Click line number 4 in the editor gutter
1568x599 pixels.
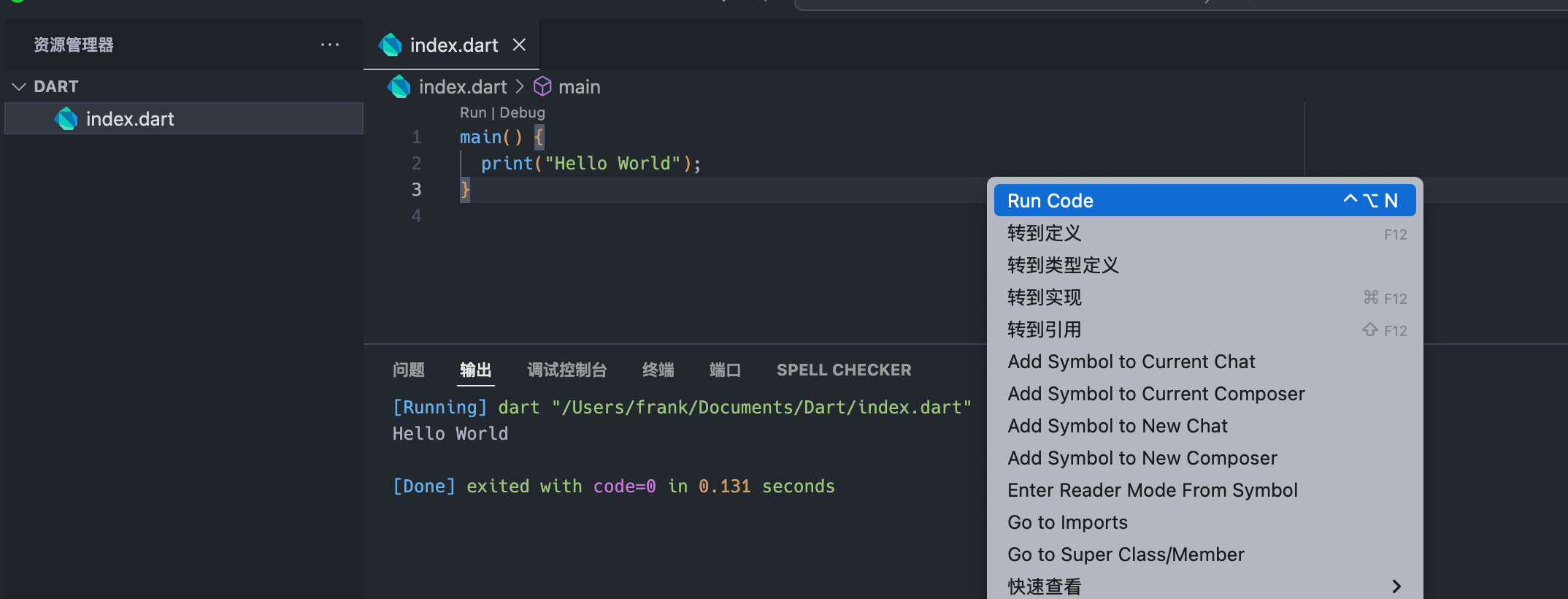coord(416,216)
